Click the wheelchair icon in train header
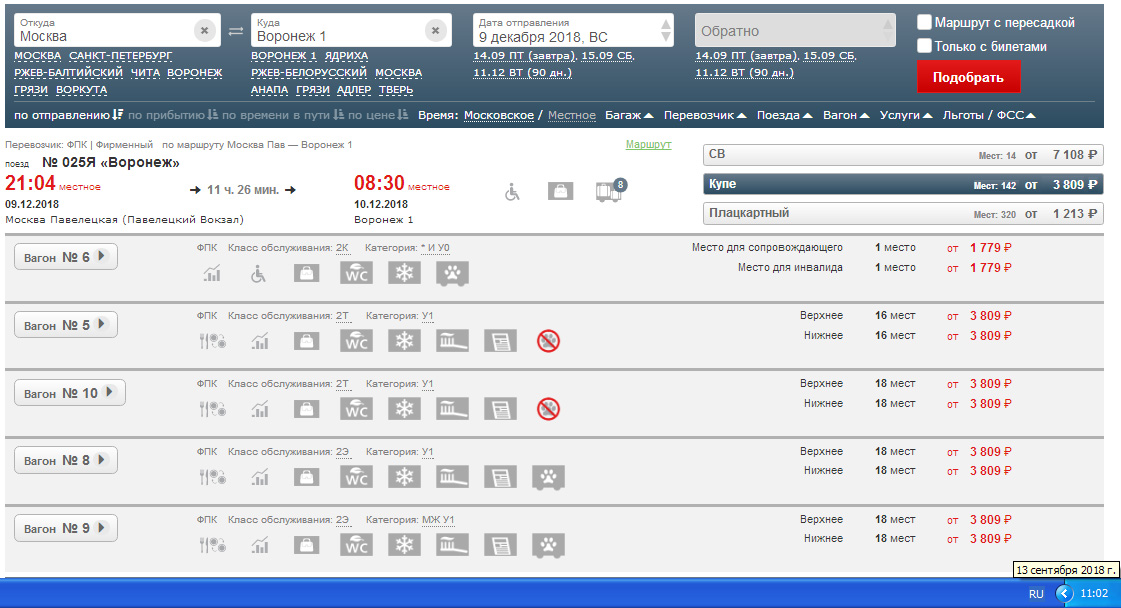Image resolution: width=1121 pixels, height=608 pixels. click(512, 191)
